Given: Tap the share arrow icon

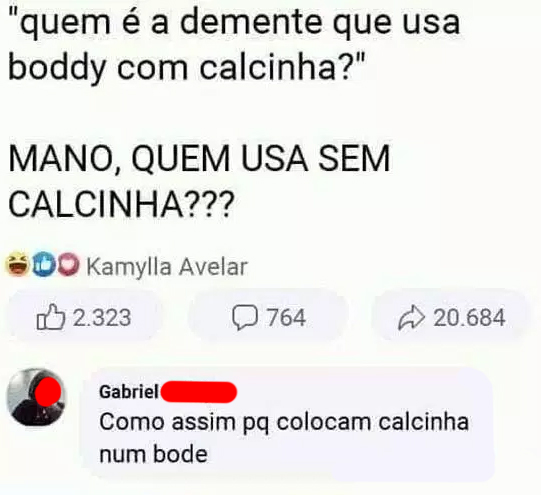Looking at the screenshot, I should (411, 318).
